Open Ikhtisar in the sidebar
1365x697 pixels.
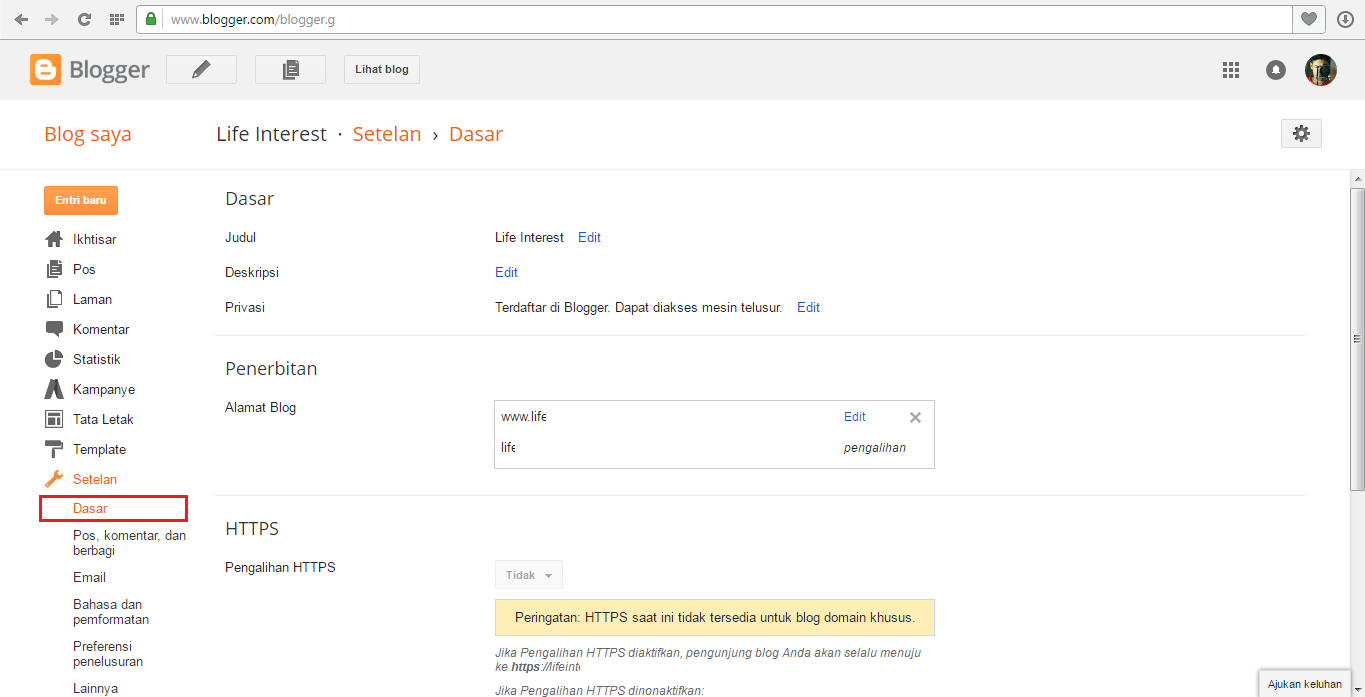94,239
